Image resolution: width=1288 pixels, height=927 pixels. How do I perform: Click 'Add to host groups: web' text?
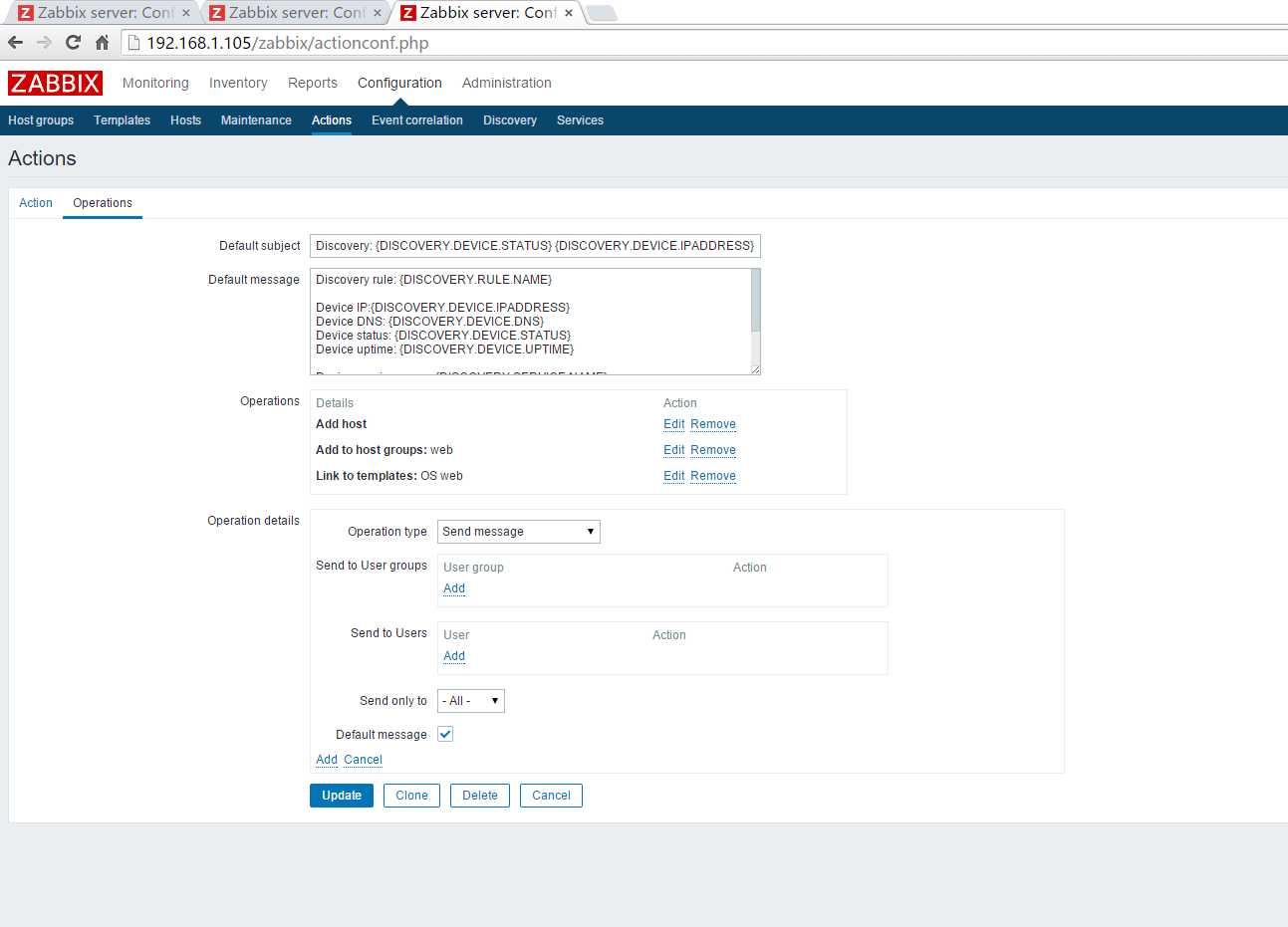click(385, 450)
